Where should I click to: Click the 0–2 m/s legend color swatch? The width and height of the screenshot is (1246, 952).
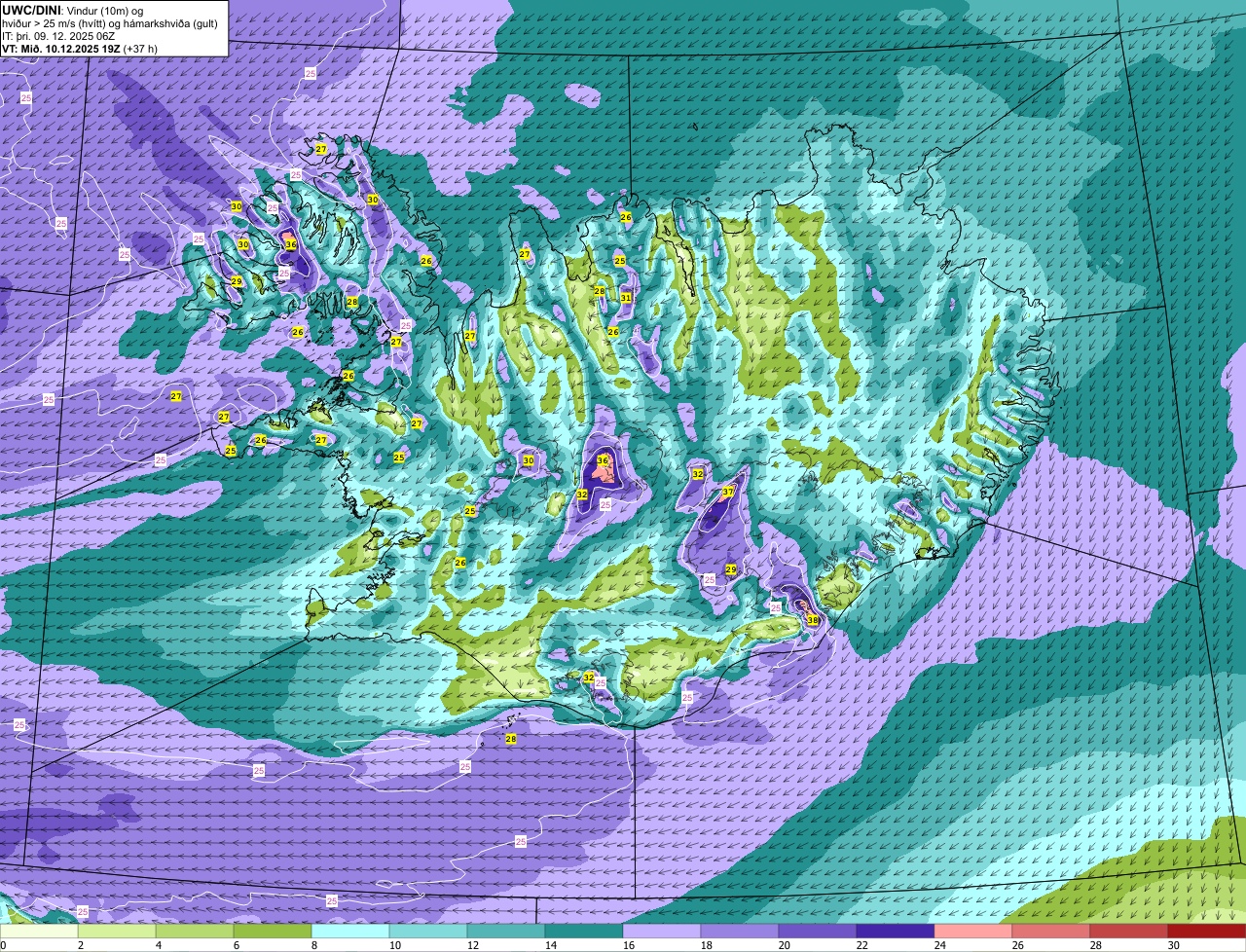pos(39,931)
